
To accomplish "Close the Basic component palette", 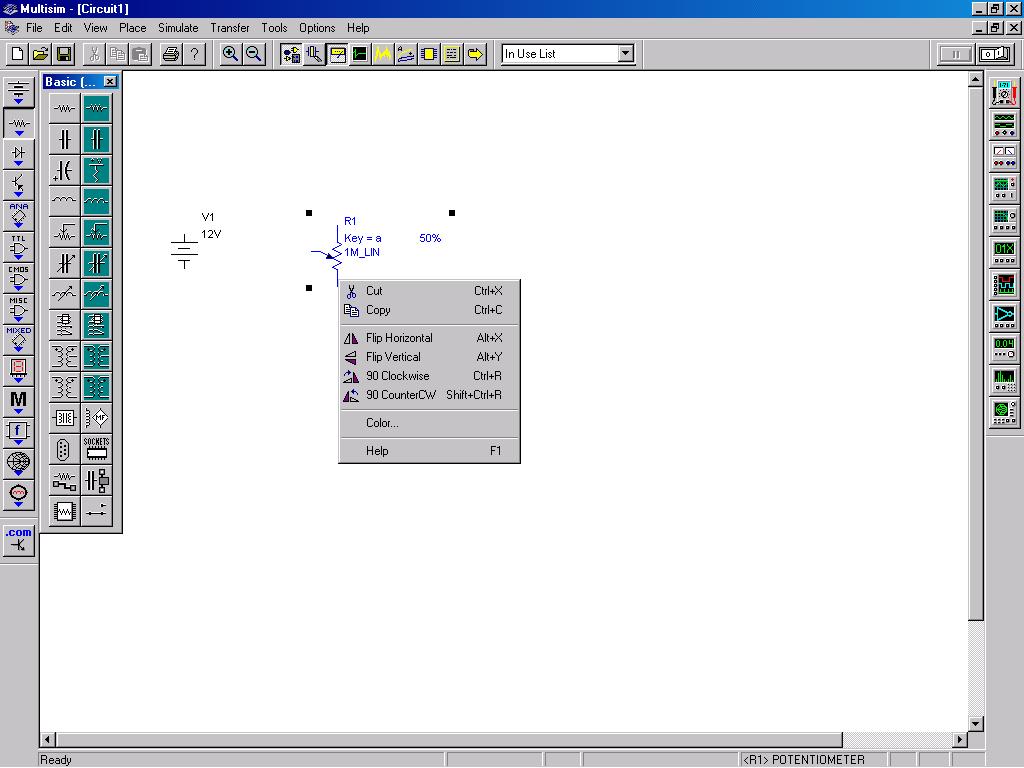I will click(x=110, y=82).
